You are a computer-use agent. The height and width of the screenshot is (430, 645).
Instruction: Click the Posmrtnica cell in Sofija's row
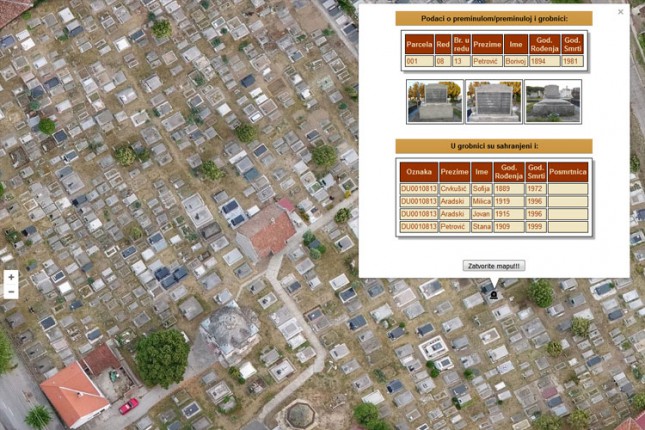(568, 188)
